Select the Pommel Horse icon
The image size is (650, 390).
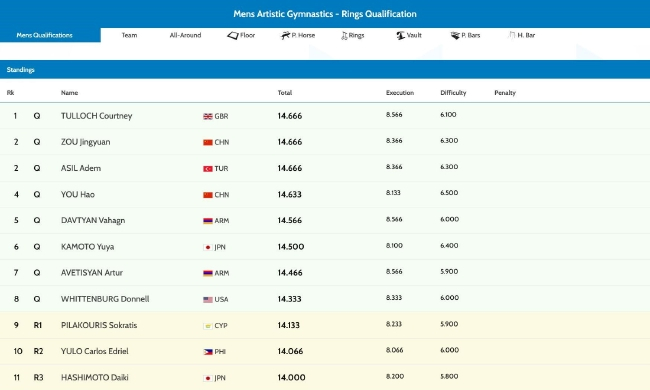click(285, 36)
